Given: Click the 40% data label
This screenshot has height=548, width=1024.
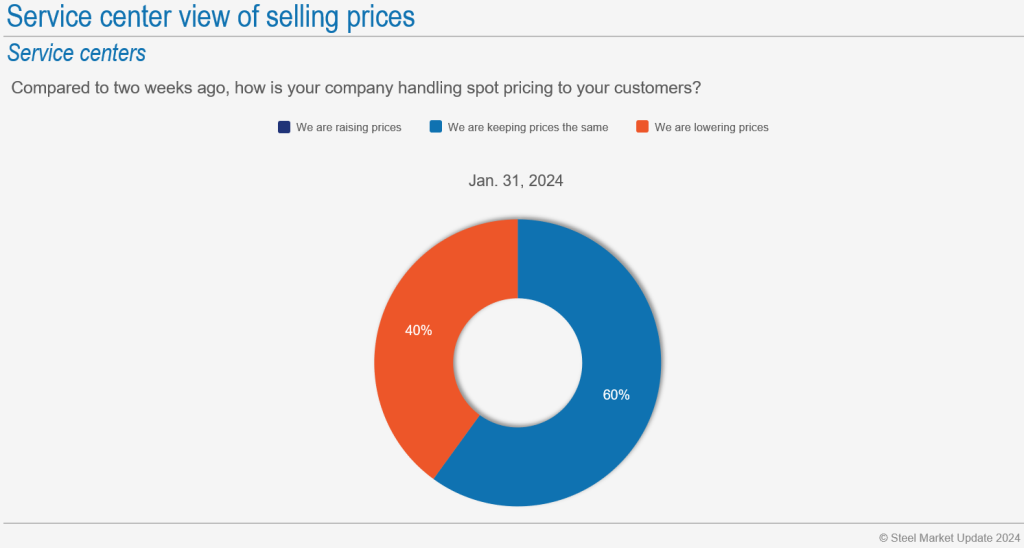Looking at the screenshot, I should [x=418, y=330].
